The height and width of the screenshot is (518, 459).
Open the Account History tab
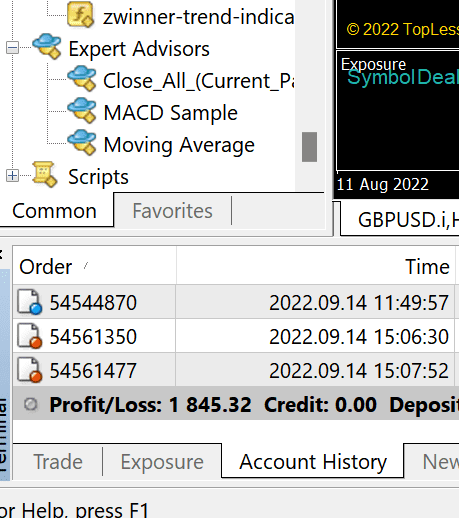click(313, 462)
